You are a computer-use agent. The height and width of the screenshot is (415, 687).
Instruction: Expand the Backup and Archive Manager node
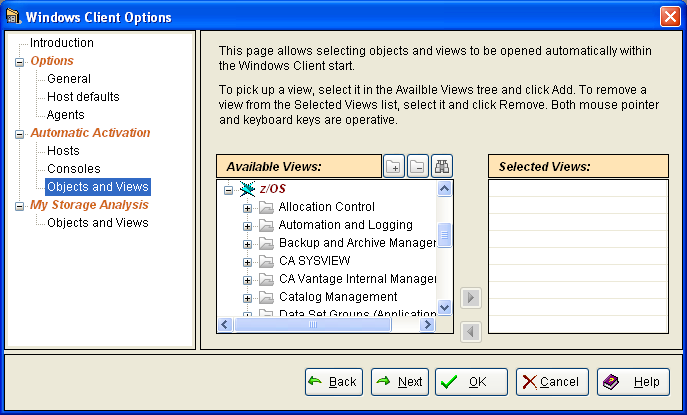click(247, 244)
